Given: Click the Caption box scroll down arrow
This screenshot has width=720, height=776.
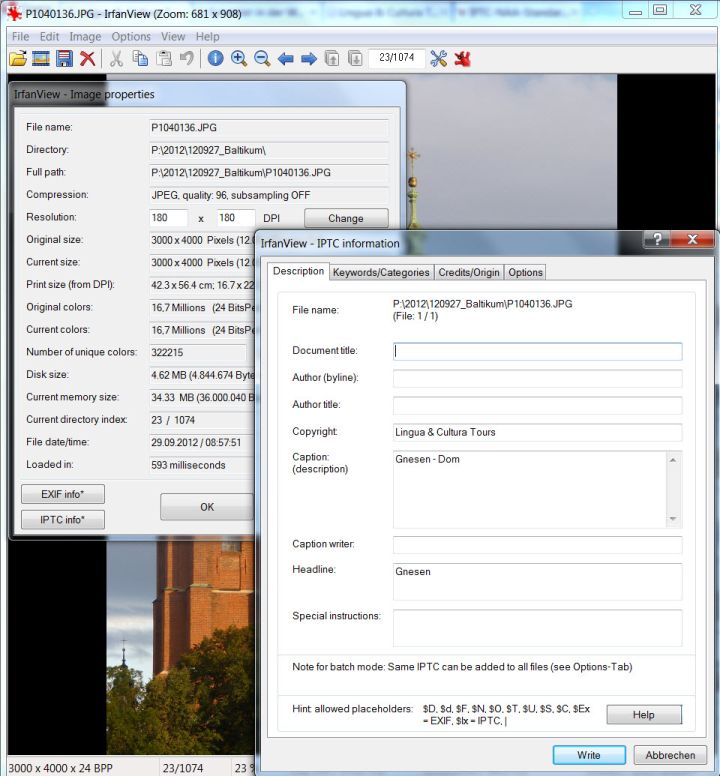Looking at the screenshot, I should pyautogui.click(x=673, y=519).
